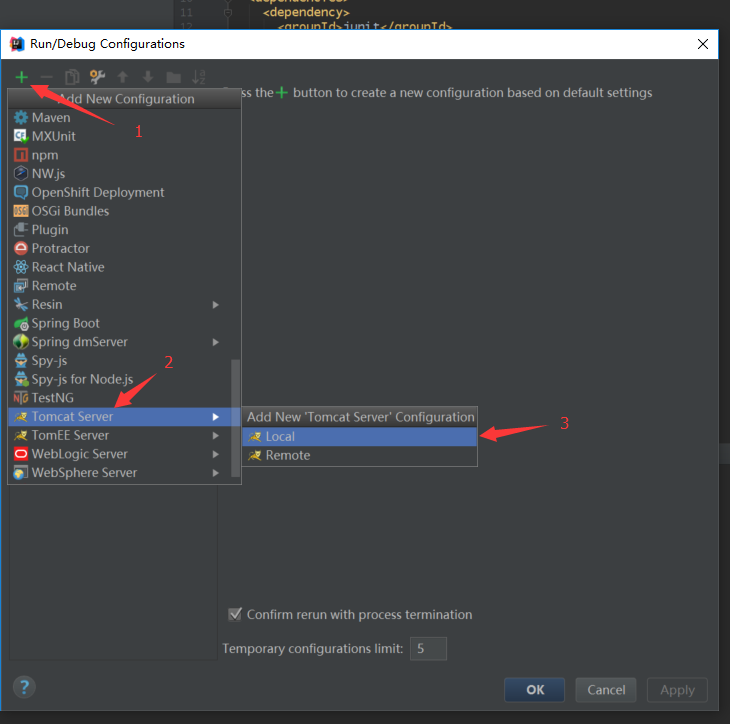
Task: Click the Temporary configurations limit field
Action: 428,649
